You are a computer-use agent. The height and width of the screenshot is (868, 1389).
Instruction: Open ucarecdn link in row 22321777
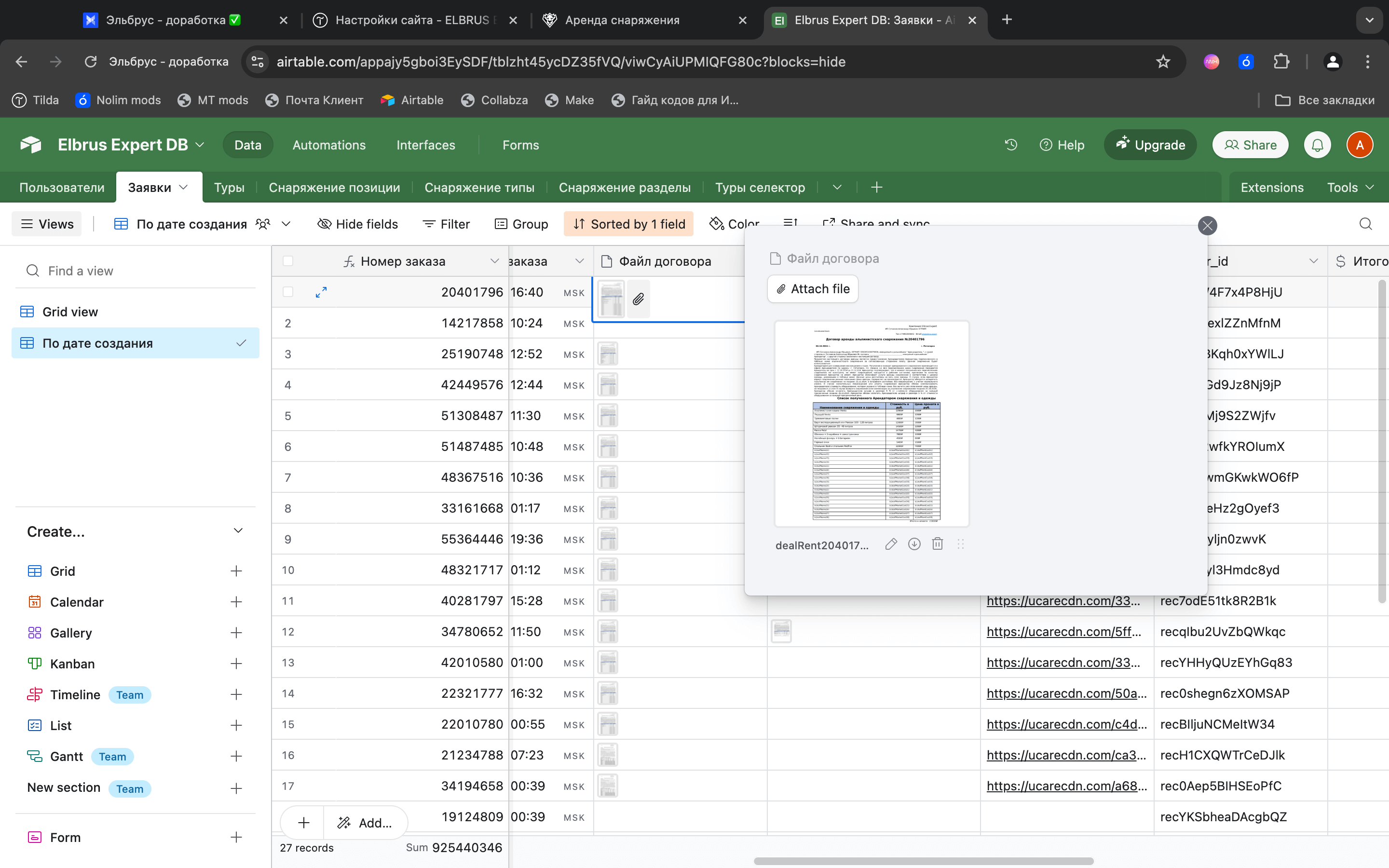tap(1066, 693)
